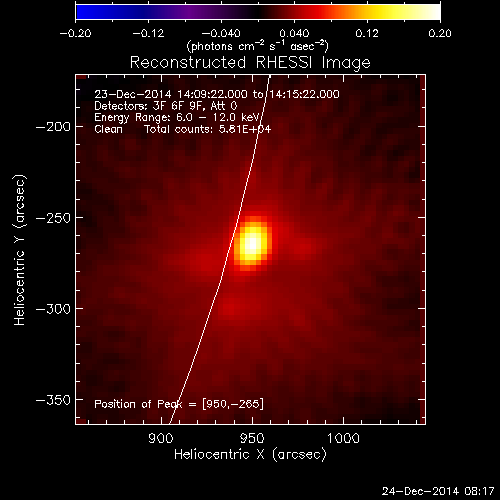Click the 24-Dec-2014 08:17 timestamp

[438, 491]
